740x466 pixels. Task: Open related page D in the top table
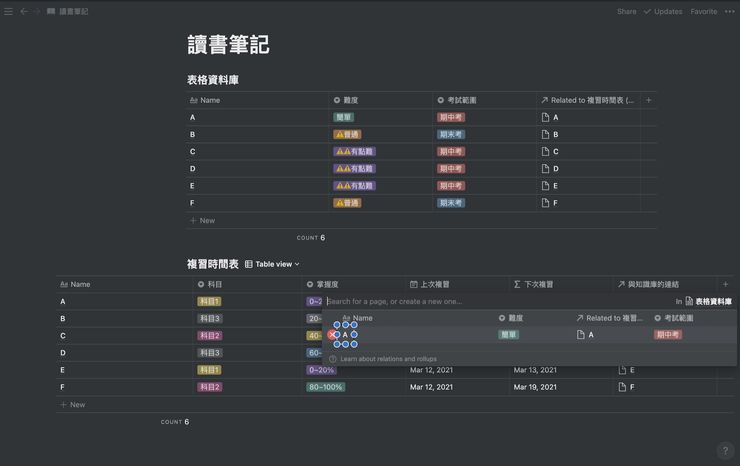coord(550,169)
